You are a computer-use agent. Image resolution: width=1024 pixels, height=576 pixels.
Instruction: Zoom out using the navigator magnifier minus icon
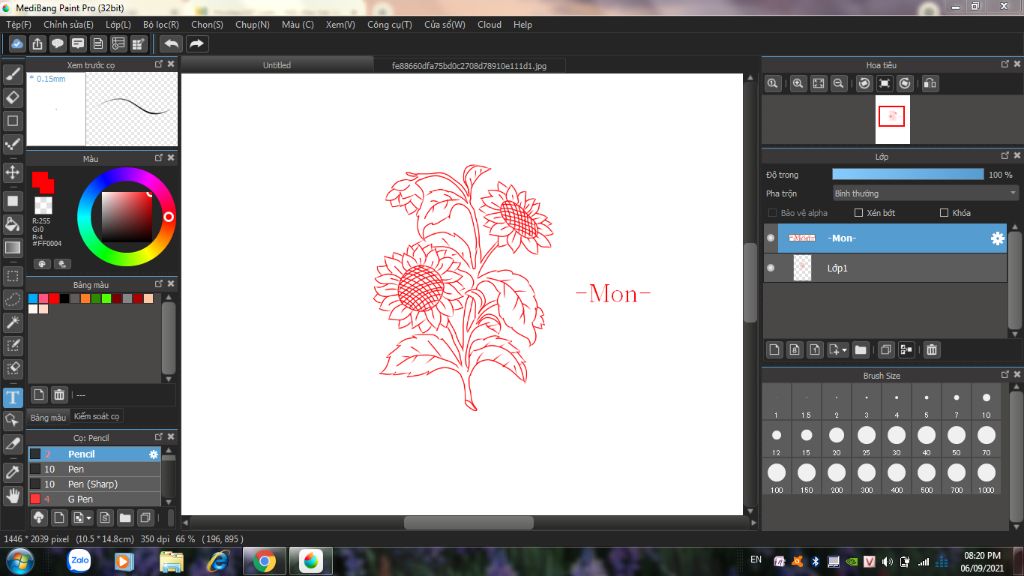(x=839, y=84)
